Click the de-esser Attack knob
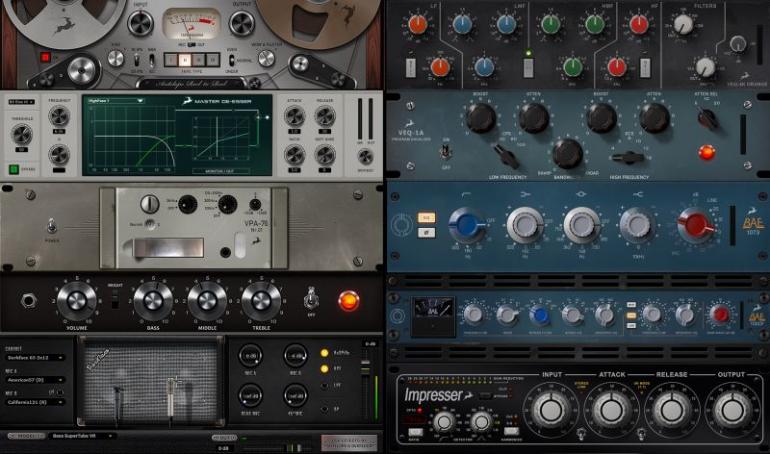Screen dimensions: 770x454 click(x=294, y=117)
